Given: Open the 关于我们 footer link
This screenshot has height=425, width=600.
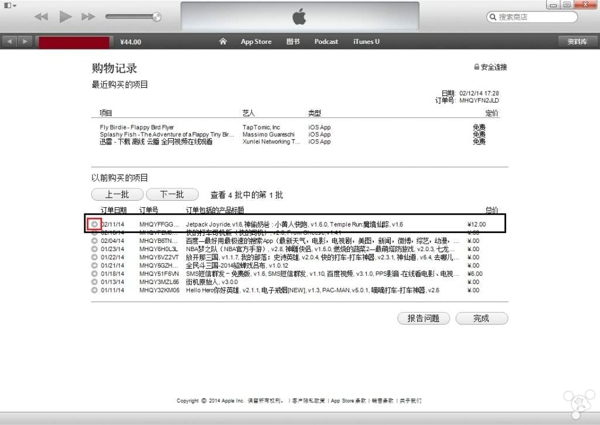Looking at the screenshot, I should (410, 401).
